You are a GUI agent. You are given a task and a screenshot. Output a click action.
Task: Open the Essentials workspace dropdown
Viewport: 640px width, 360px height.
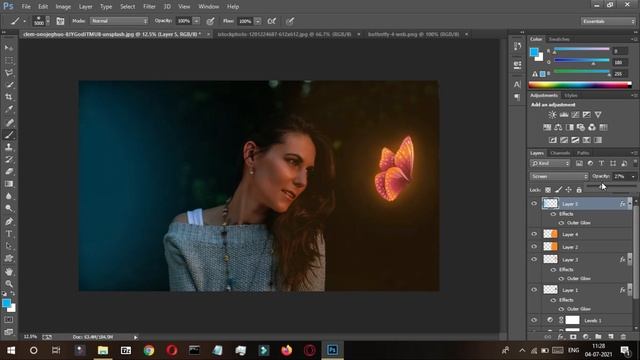coord(608,21)
